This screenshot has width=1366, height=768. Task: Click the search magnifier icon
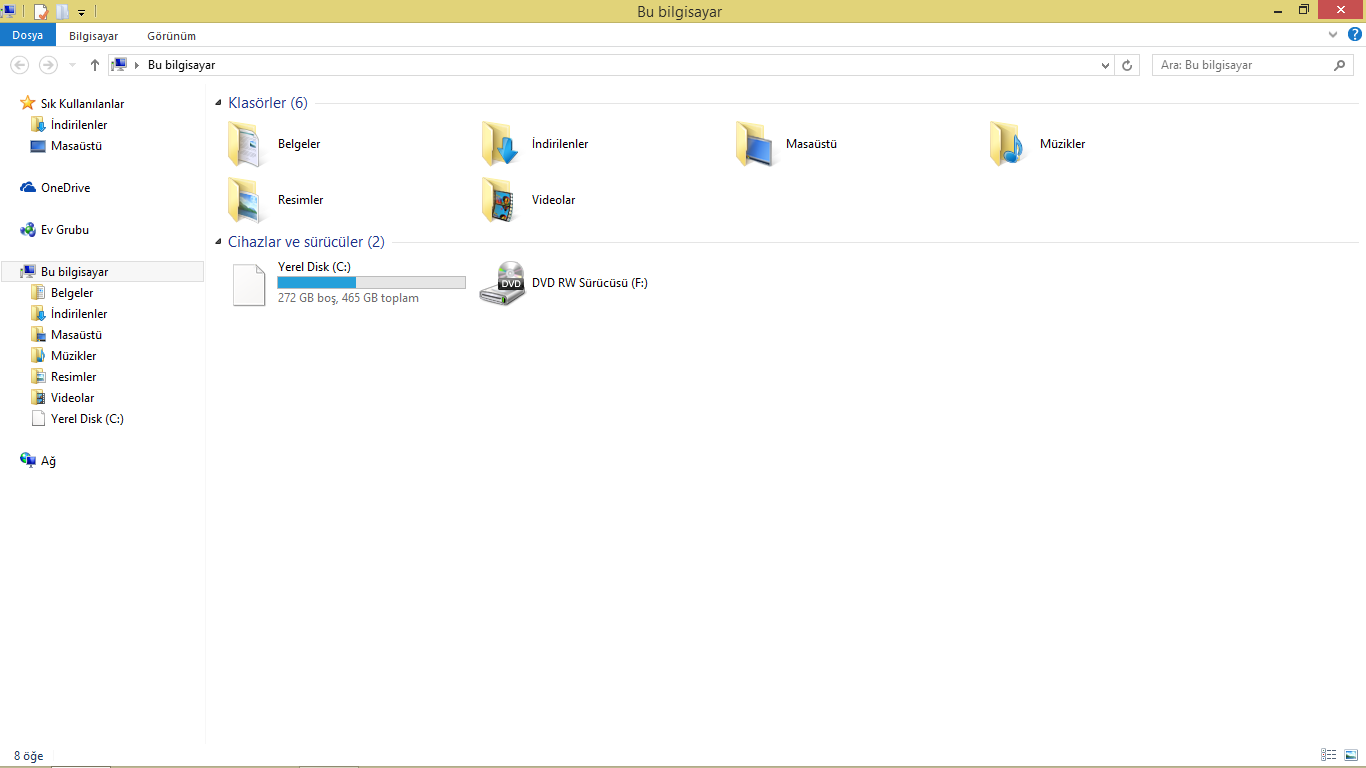click(1340, 65)
